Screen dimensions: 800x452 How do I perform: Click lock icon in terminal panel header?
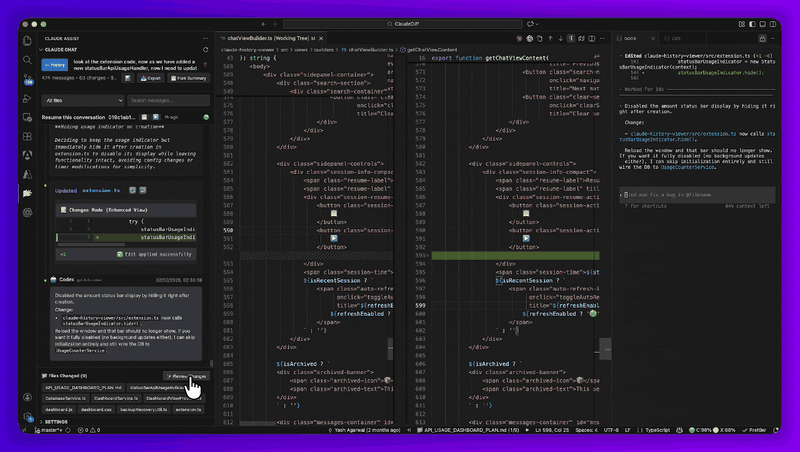coord(762,38)
